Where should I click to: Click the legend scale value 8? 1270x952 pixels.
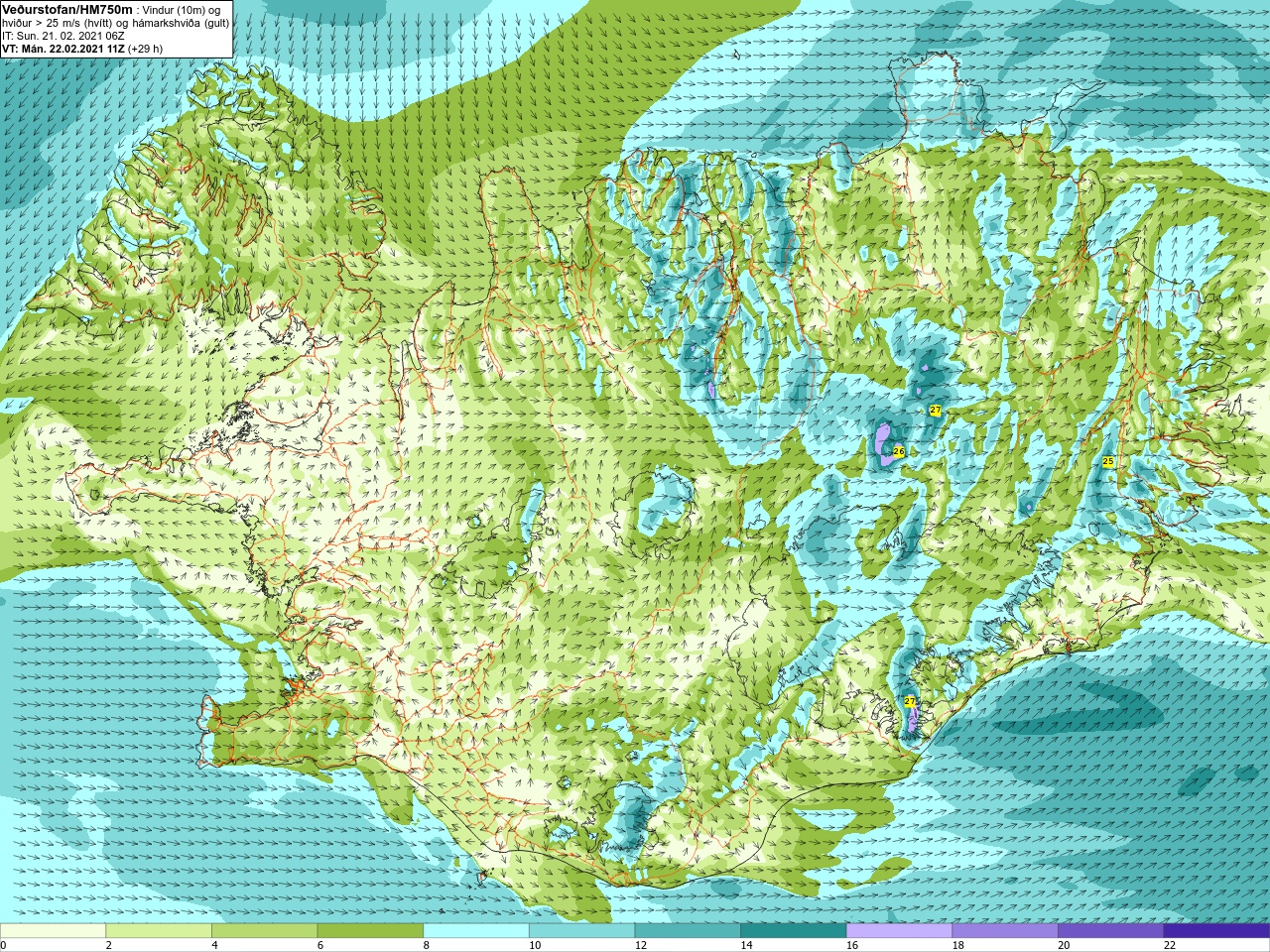[427, 946]
